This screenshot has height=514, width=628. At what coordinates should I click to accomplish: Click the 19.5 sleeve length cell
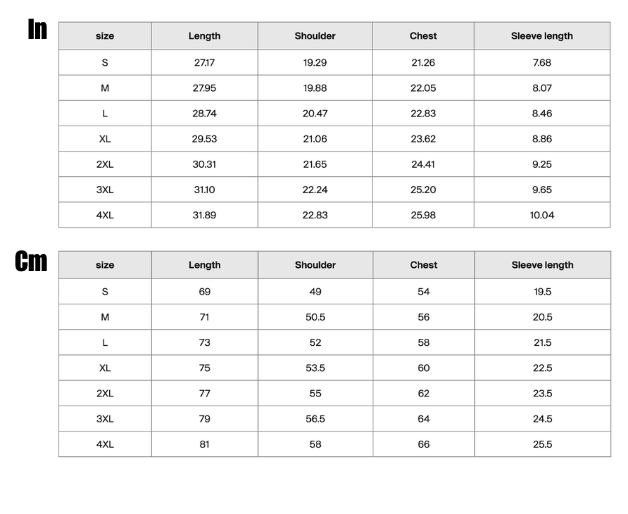(542, 292)
